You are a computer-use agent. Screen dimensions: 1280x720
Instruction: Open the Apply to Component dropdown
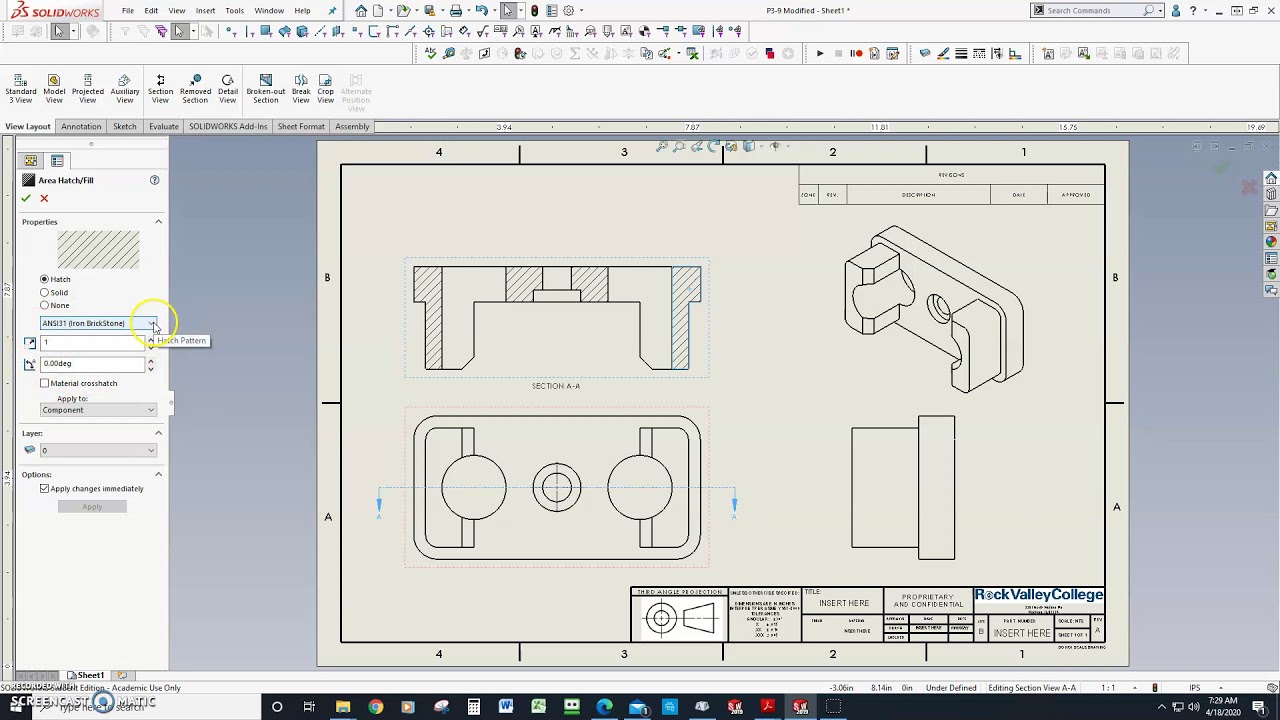coord(98,410)
